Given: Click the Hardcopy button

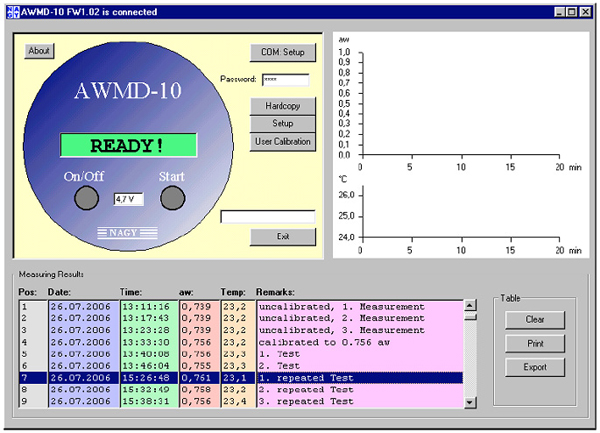Looking at the screenshot, I should pos(283,106).
